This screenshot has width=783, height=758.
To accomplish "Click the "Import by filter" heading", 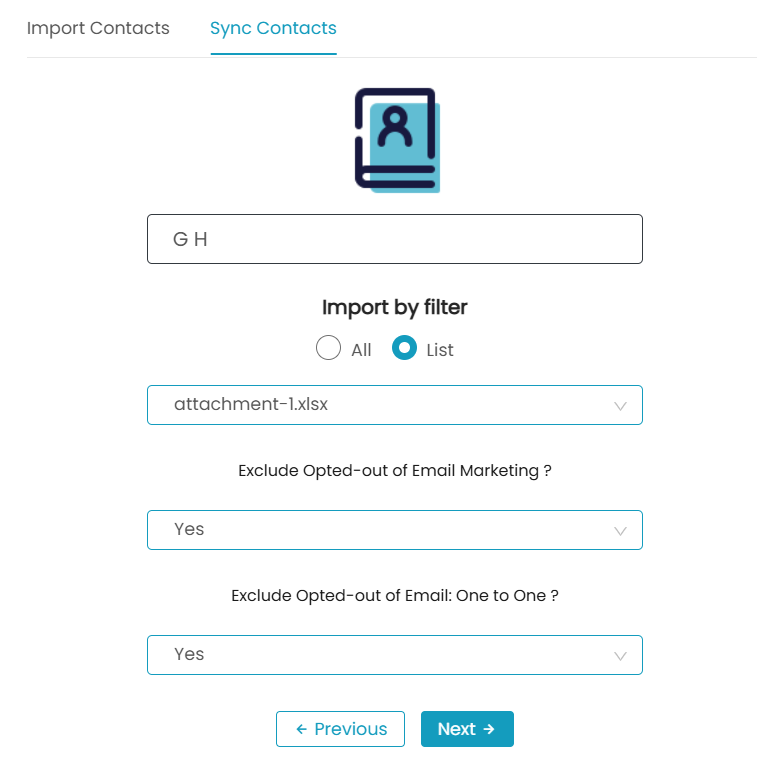I will tap(394, 308).
